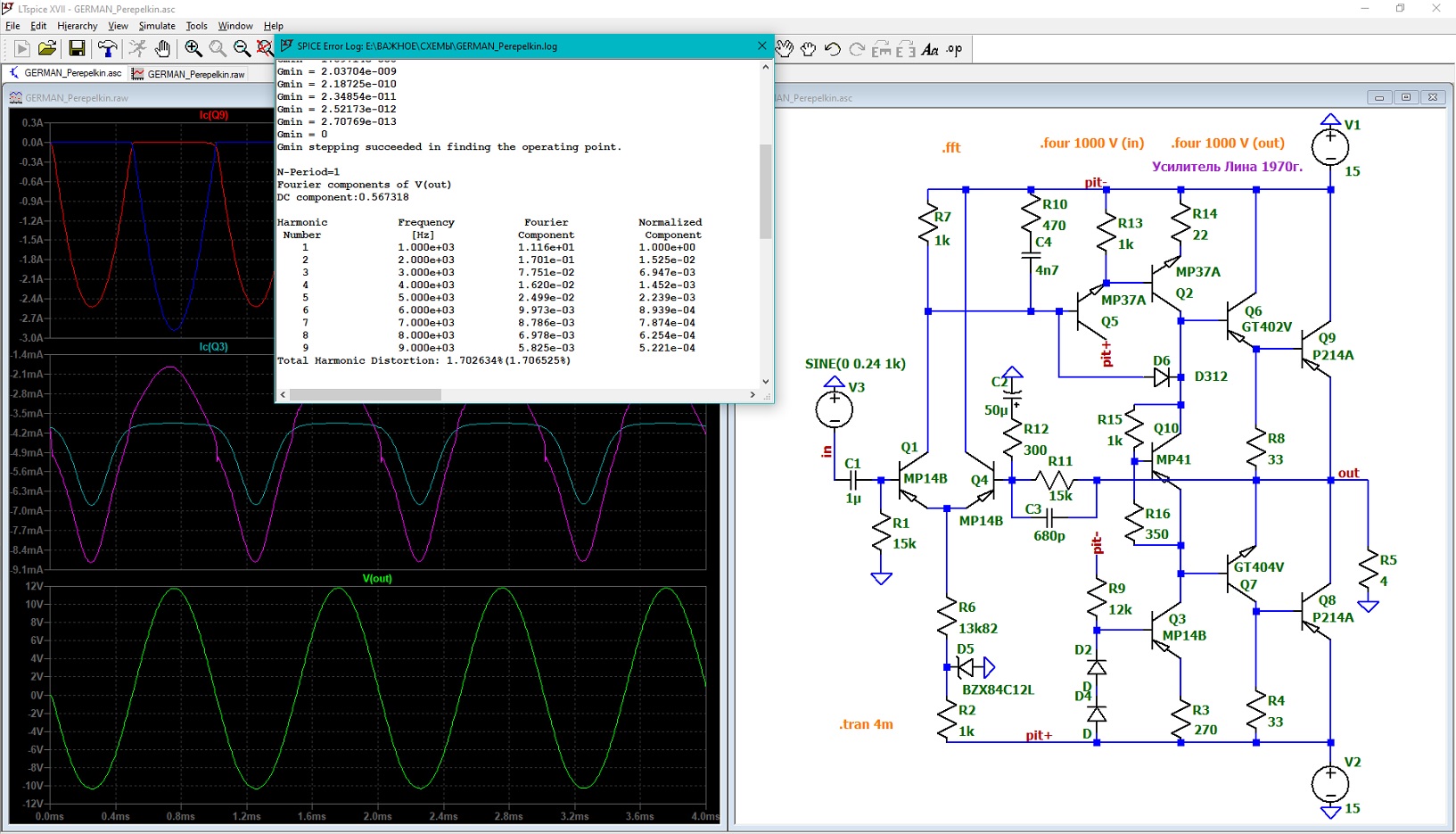Click the Run simulation toolbar icon

[22, 49]
